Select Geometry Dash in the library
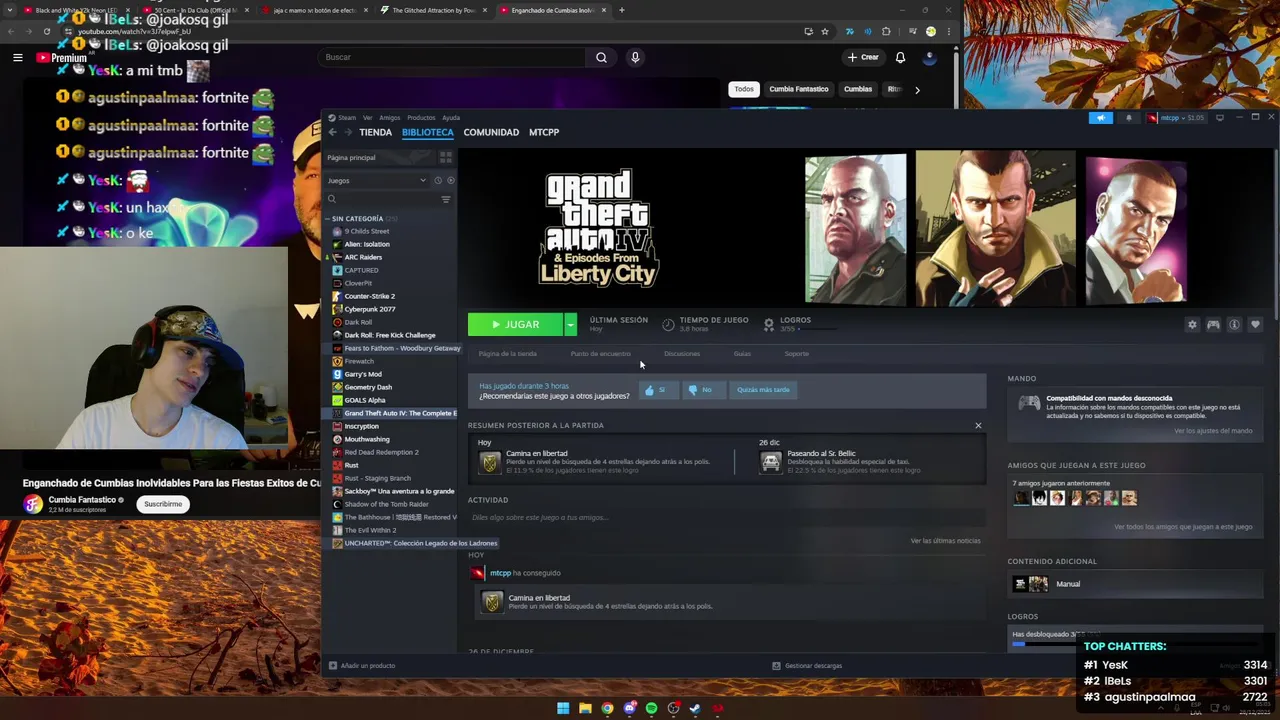Viewport: 1280px width, 720px height. tap(368, 387)
